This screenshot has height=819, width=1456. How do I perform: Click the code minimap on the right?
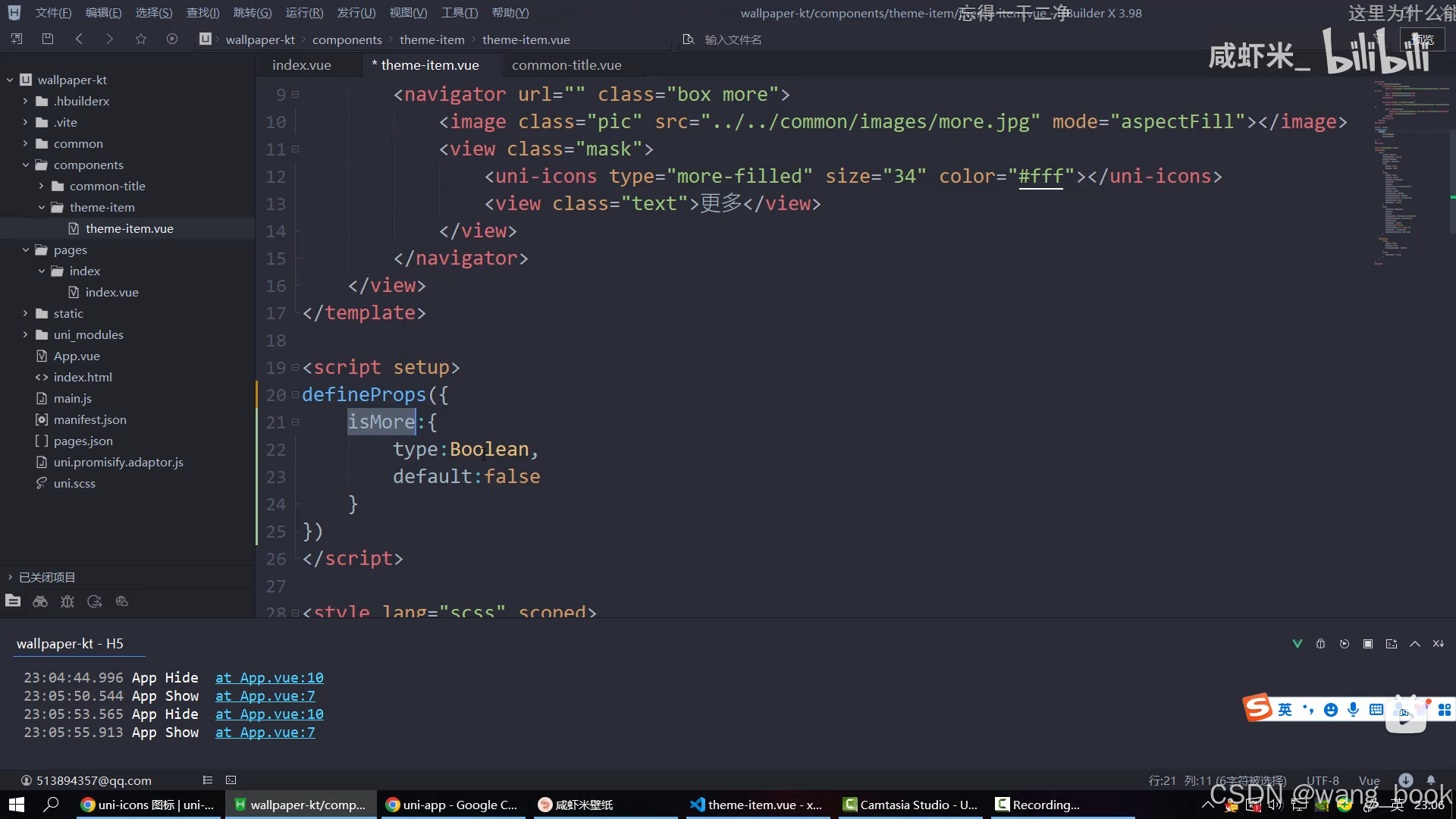1410,174
